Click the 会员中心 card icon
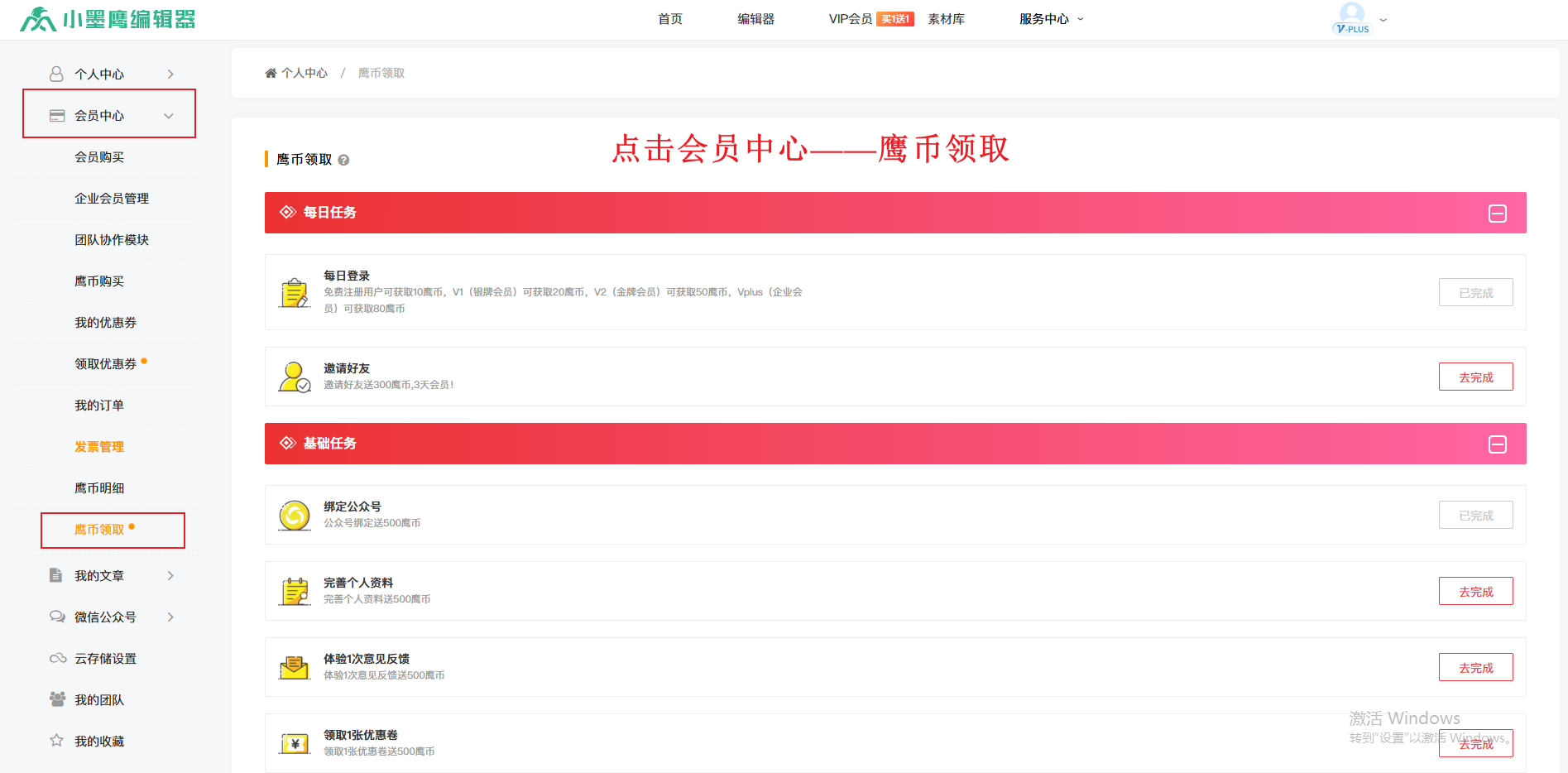 (x=57, y=115)
